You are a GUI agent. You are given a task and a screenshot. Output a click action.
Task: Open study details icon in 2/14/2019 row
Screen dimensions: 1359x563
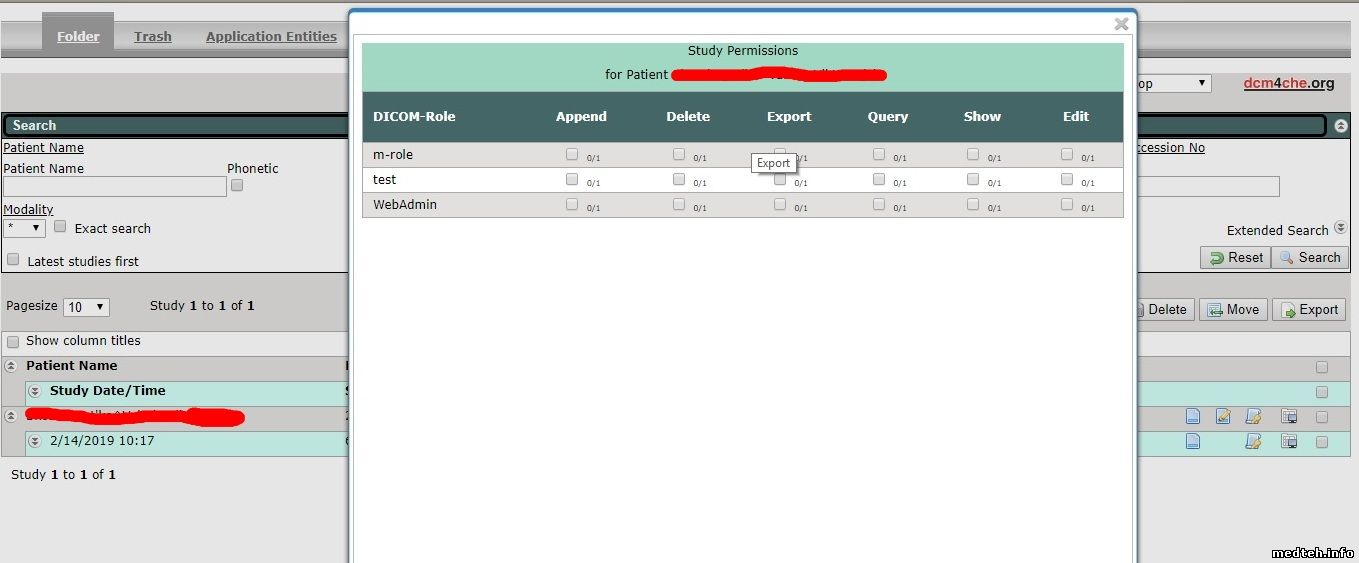click(x=1192, y=441)
